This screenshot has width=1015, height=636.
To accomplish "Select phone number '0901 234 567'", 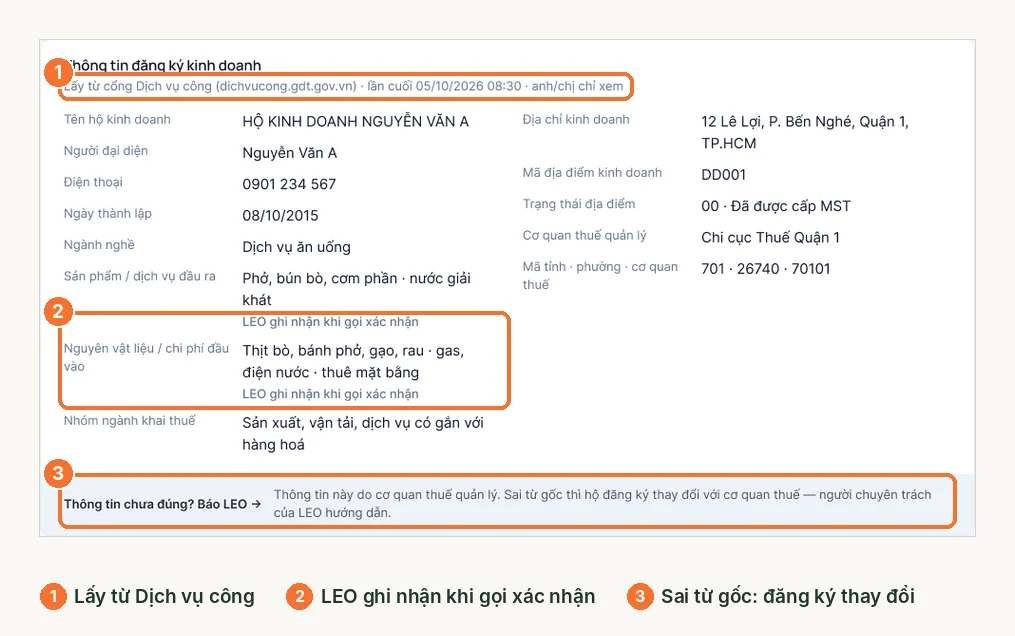I will click(289, 184).
